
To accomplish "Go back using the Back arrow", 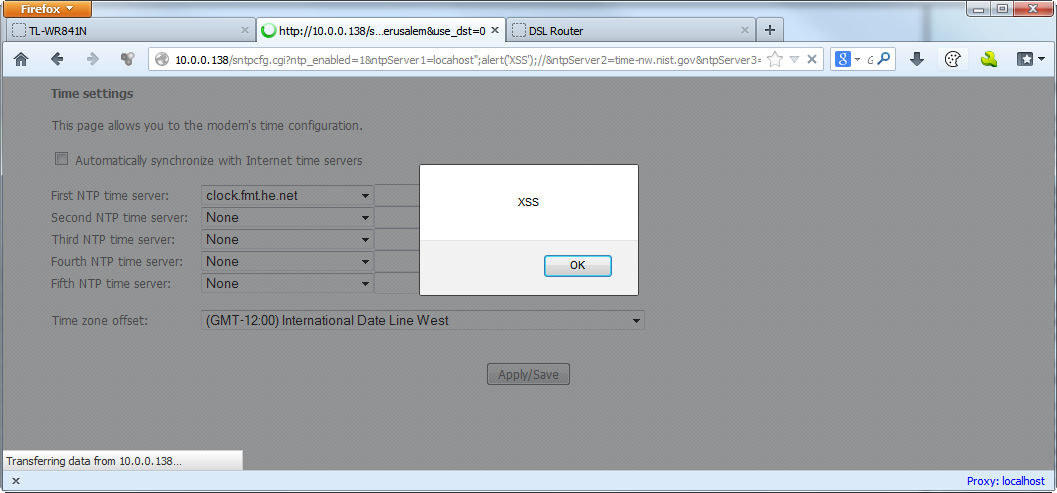I will tap(57, 59).
